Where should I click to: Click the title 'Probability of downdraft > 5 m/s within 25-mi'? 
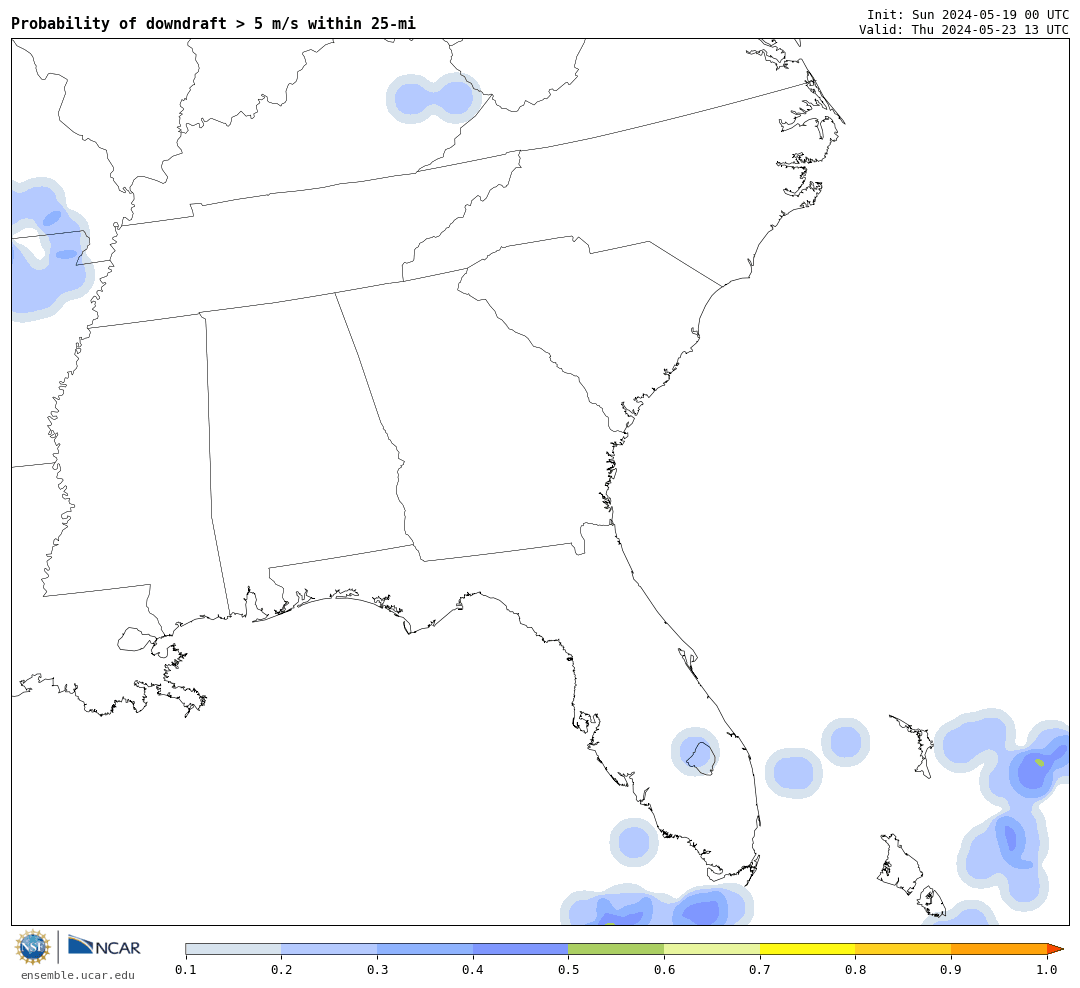(x=214, y=23)
